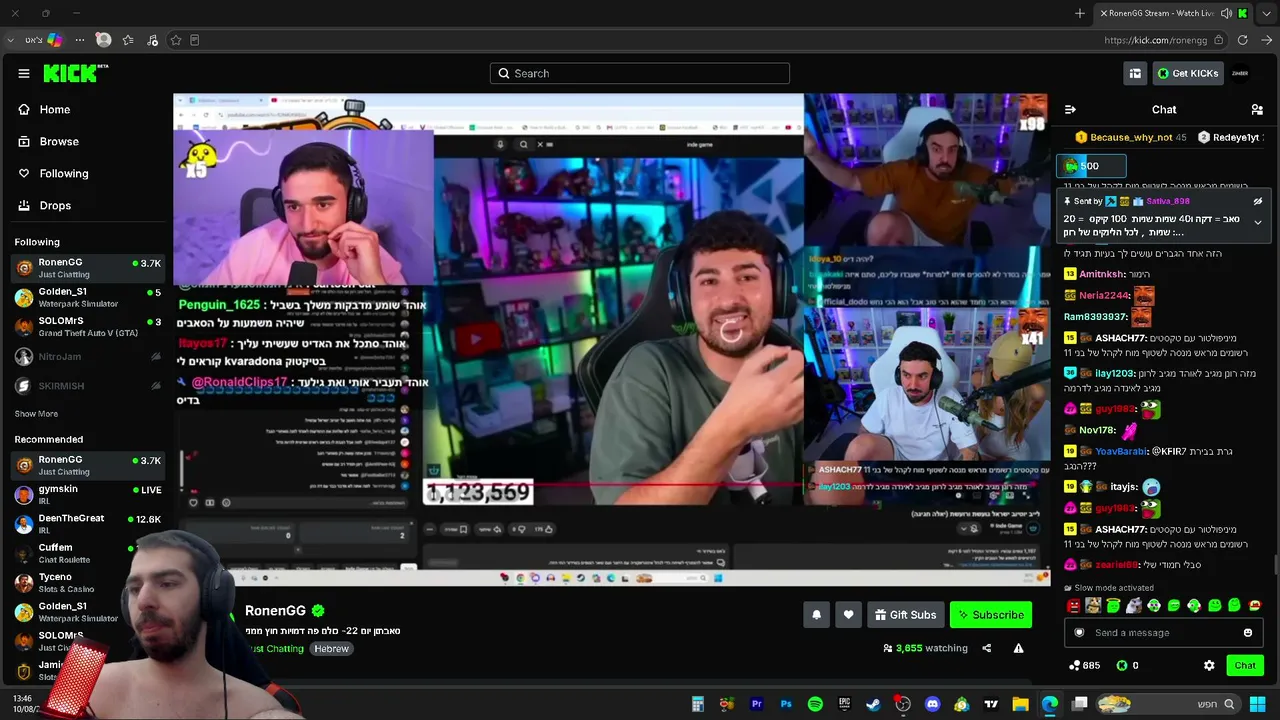
Task: Open the Edge profile icon
Action: [x=103, y=40]
